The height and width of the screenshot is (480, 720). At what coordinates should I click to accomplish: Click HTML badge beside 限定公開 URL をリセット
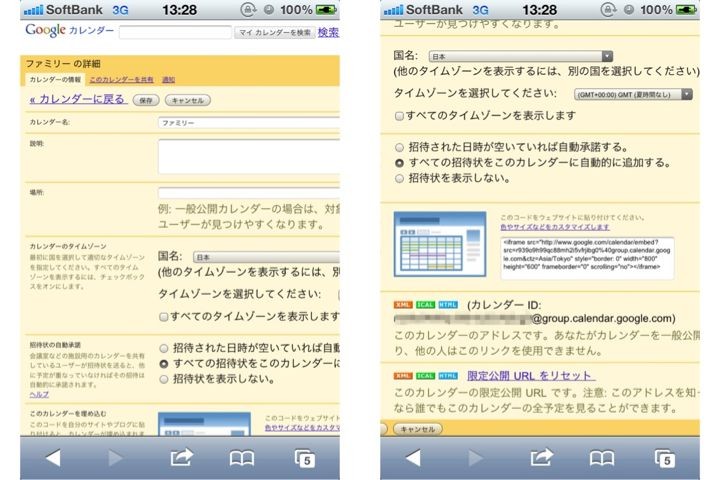[448, 376]
